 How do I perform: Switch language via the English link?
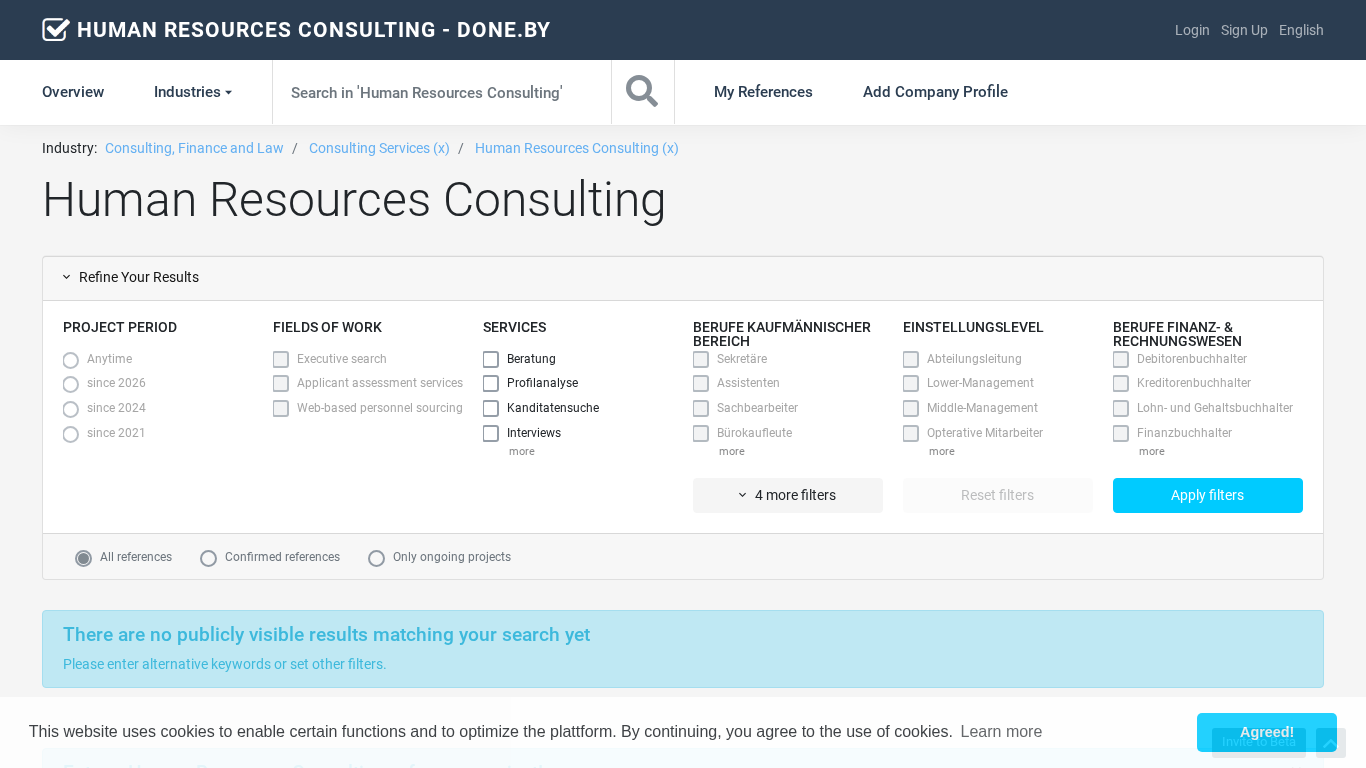pyautogui.click(x=1301, y=30)
